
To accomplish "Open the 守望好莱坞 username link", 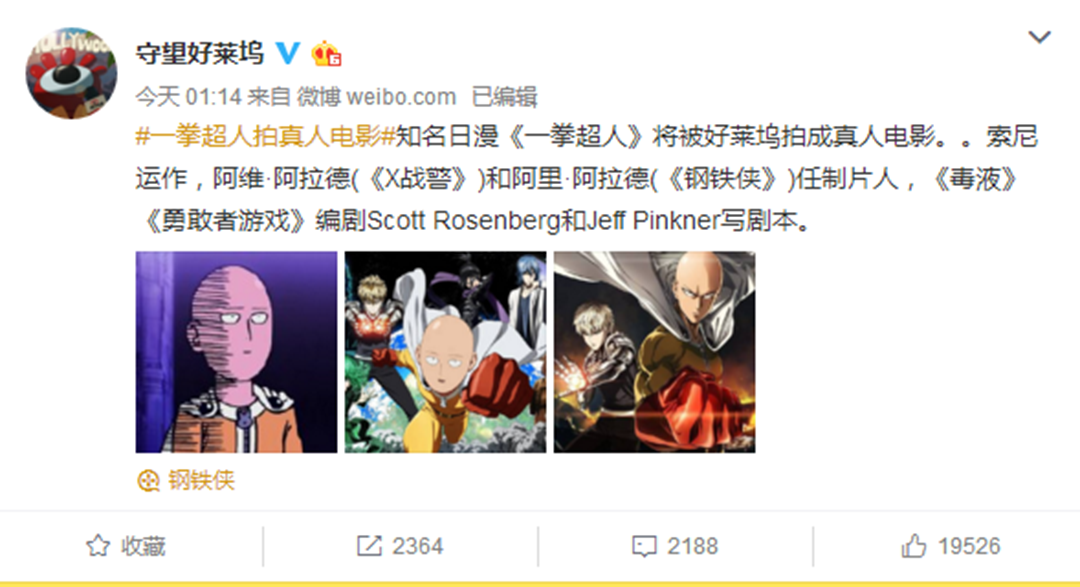I will click(200, 53).
